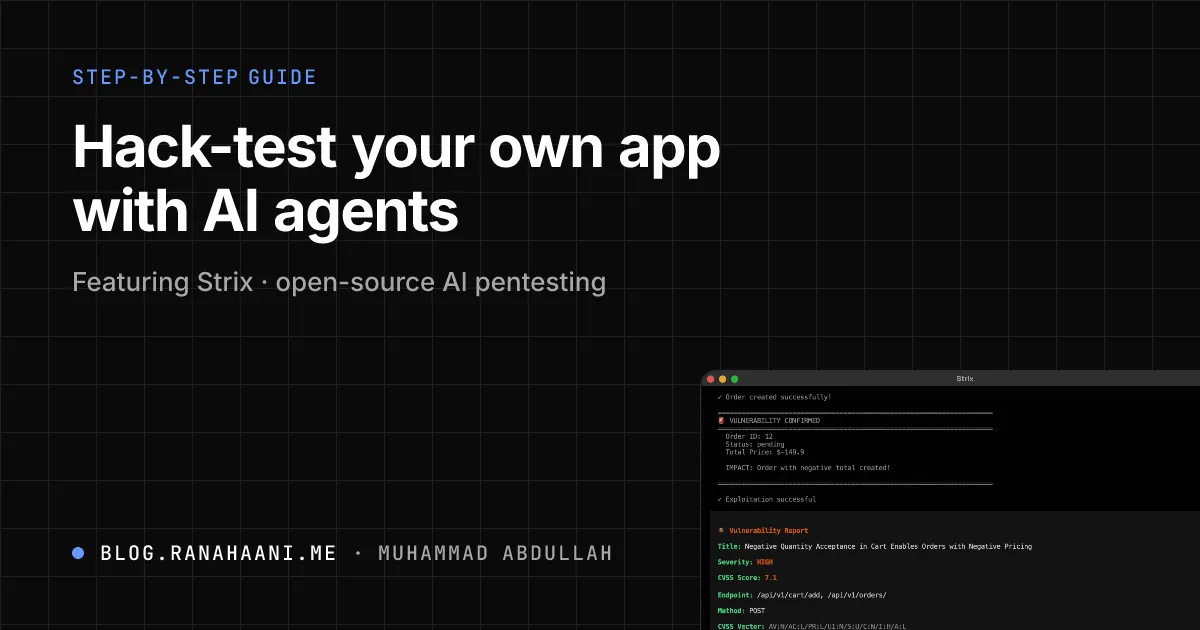Click the 'Exploitation successful' line

[x=767, y=499]
